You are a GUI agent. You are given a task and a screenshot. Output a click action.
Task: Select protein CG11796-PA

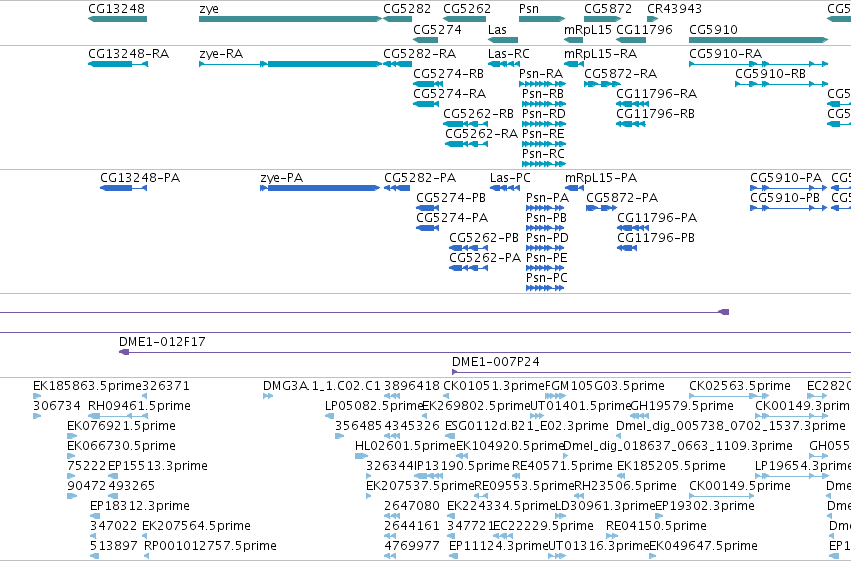657,218
